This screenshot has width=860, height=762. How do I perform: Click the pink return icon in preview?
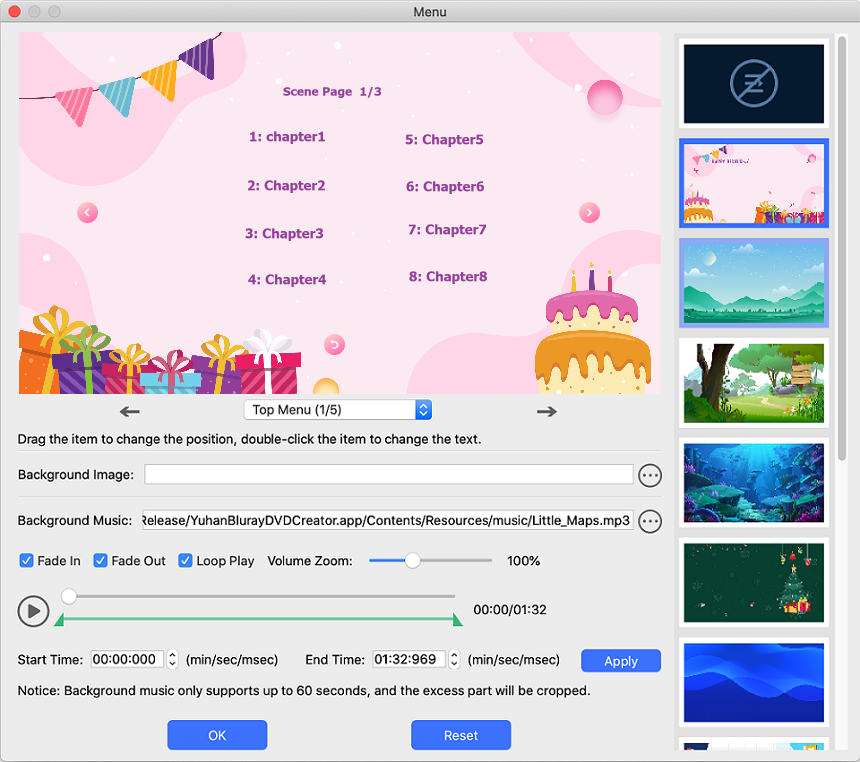335,345
